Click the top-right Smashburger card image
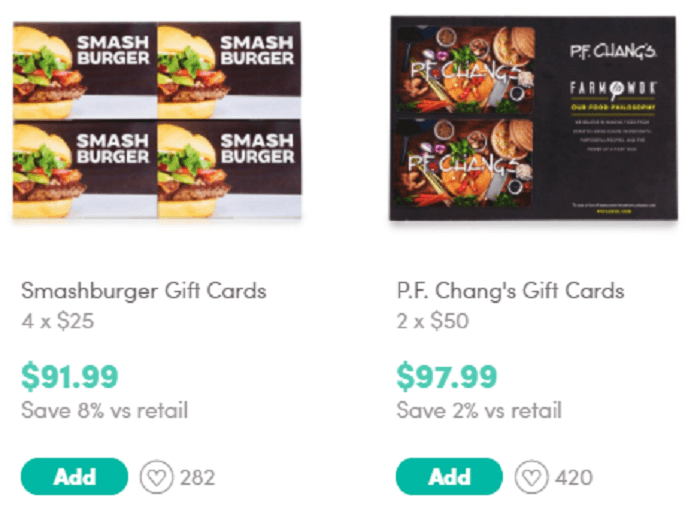The width and height of the screenshot is (700, 519). pos(229,71)
